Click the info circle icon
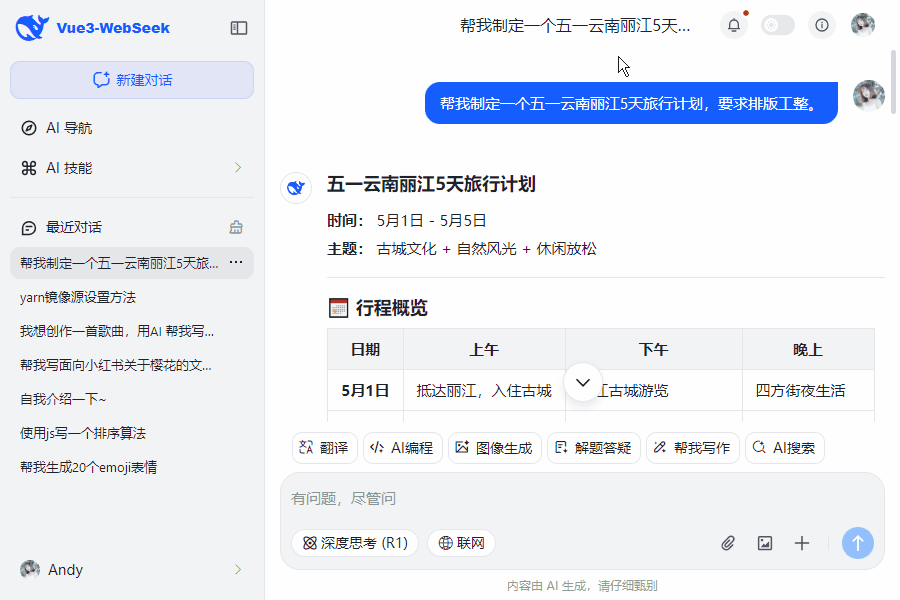Viewport: 900px width, 600px height. click(x=822, y=26)
